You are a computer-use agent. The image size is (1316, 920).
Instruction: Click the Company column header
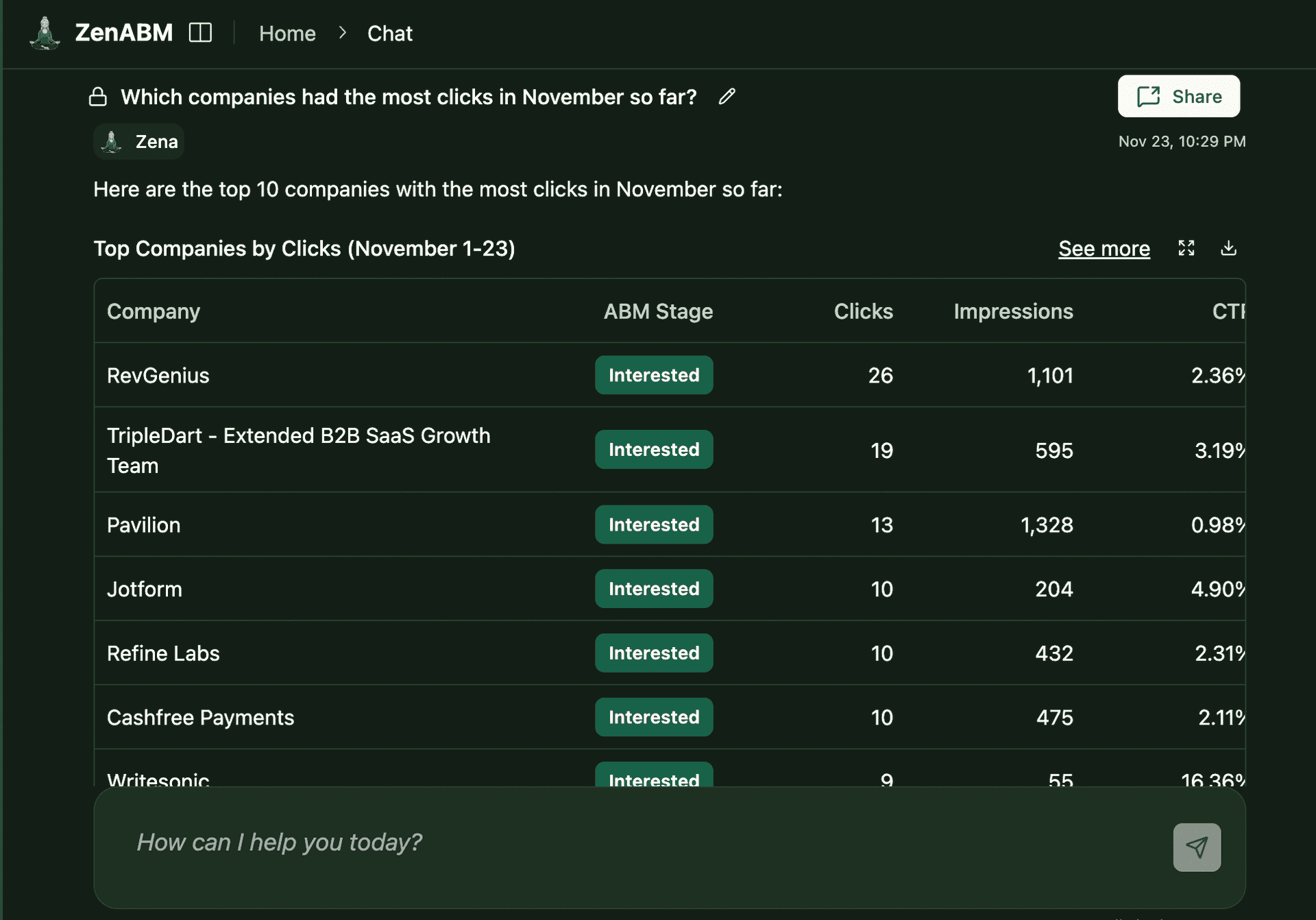coord(154,311)
